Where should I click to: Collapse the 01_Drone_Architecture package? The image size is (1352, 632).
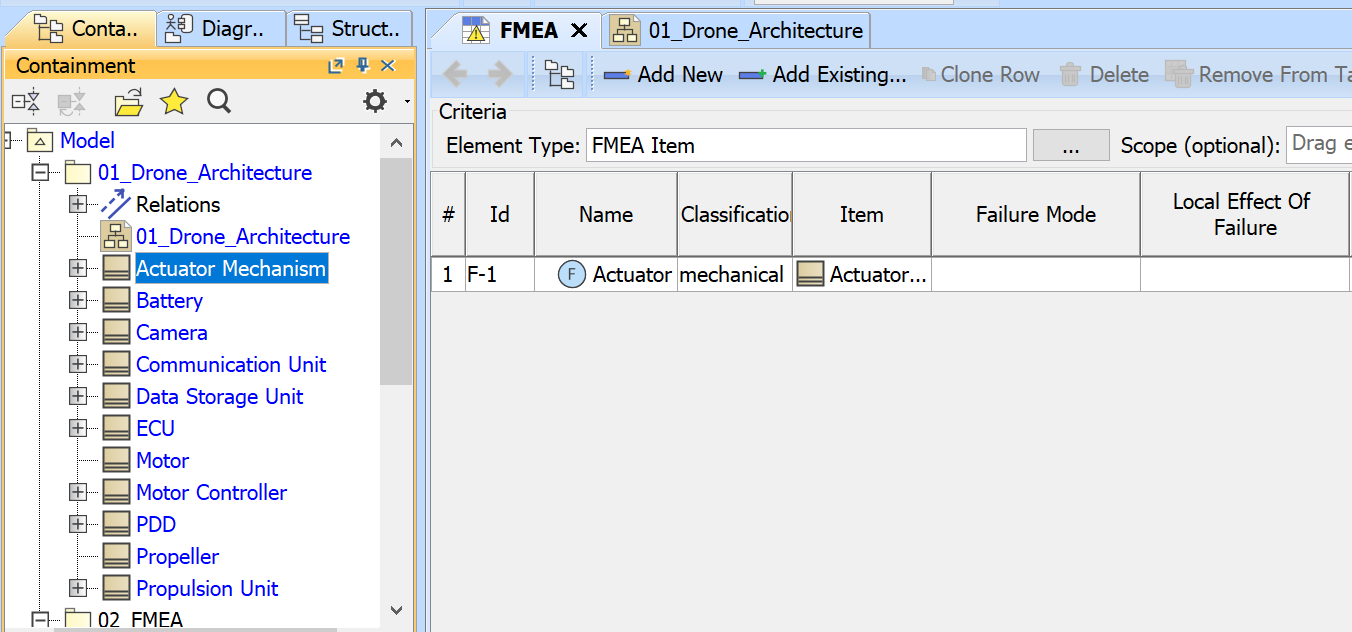(x=40, y=172)
